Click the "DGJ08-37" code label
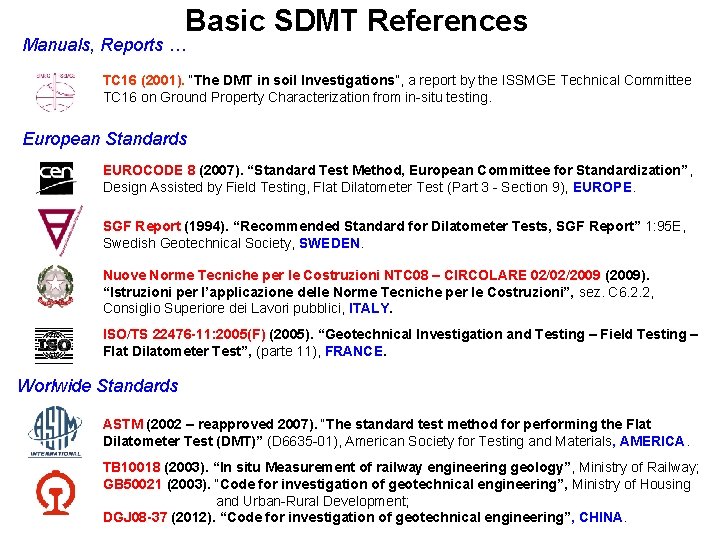The width and height of the screenshot is (720, 540). tap(135, 518)
